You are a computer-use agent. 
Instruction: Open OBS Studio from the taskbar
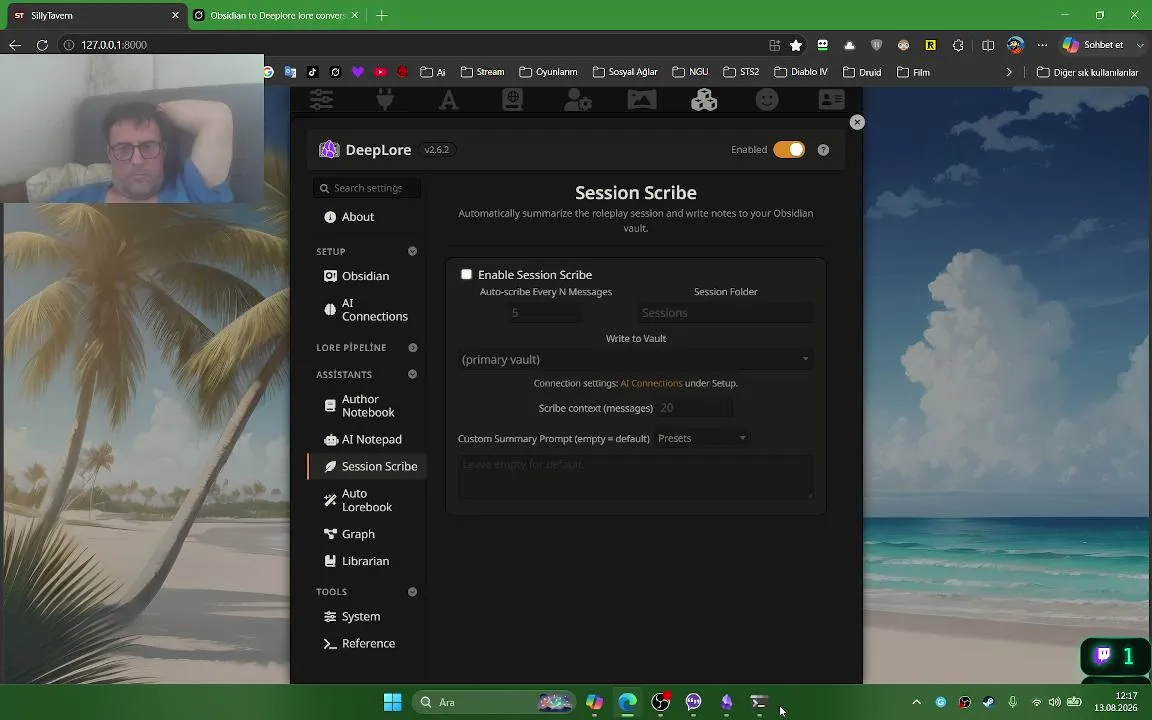(661, 702)
